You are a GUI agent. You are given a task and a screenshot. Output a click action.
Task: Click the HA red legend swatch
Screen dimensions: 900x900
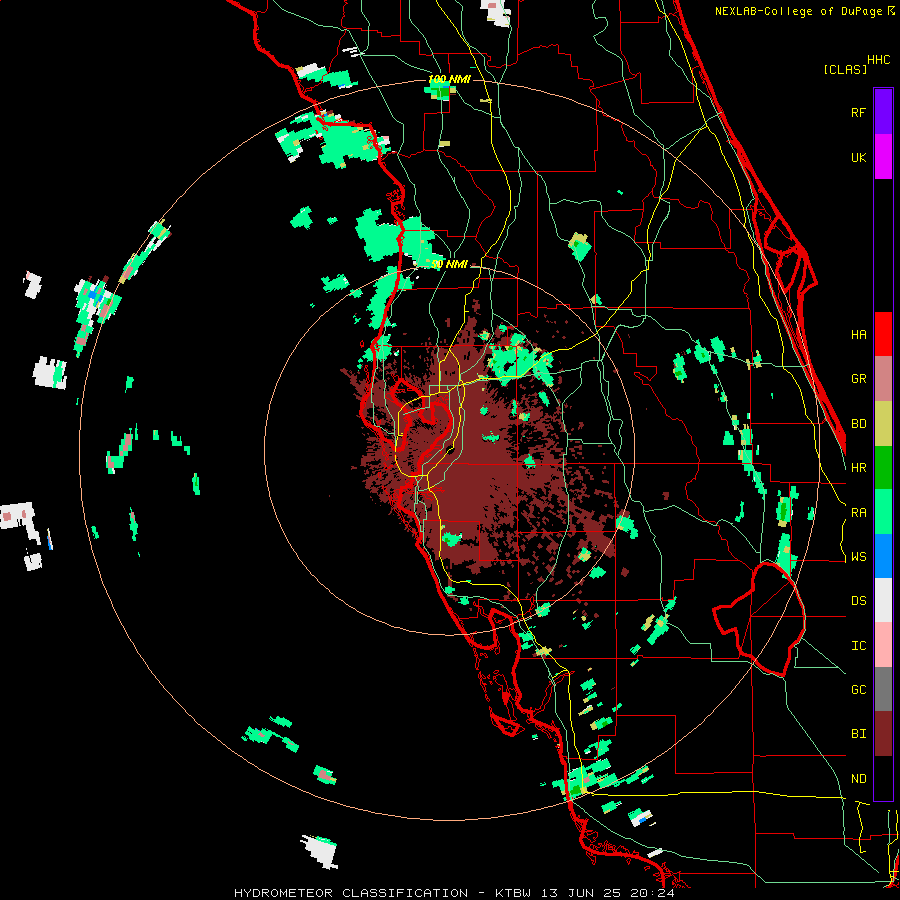tap(883, 334)
